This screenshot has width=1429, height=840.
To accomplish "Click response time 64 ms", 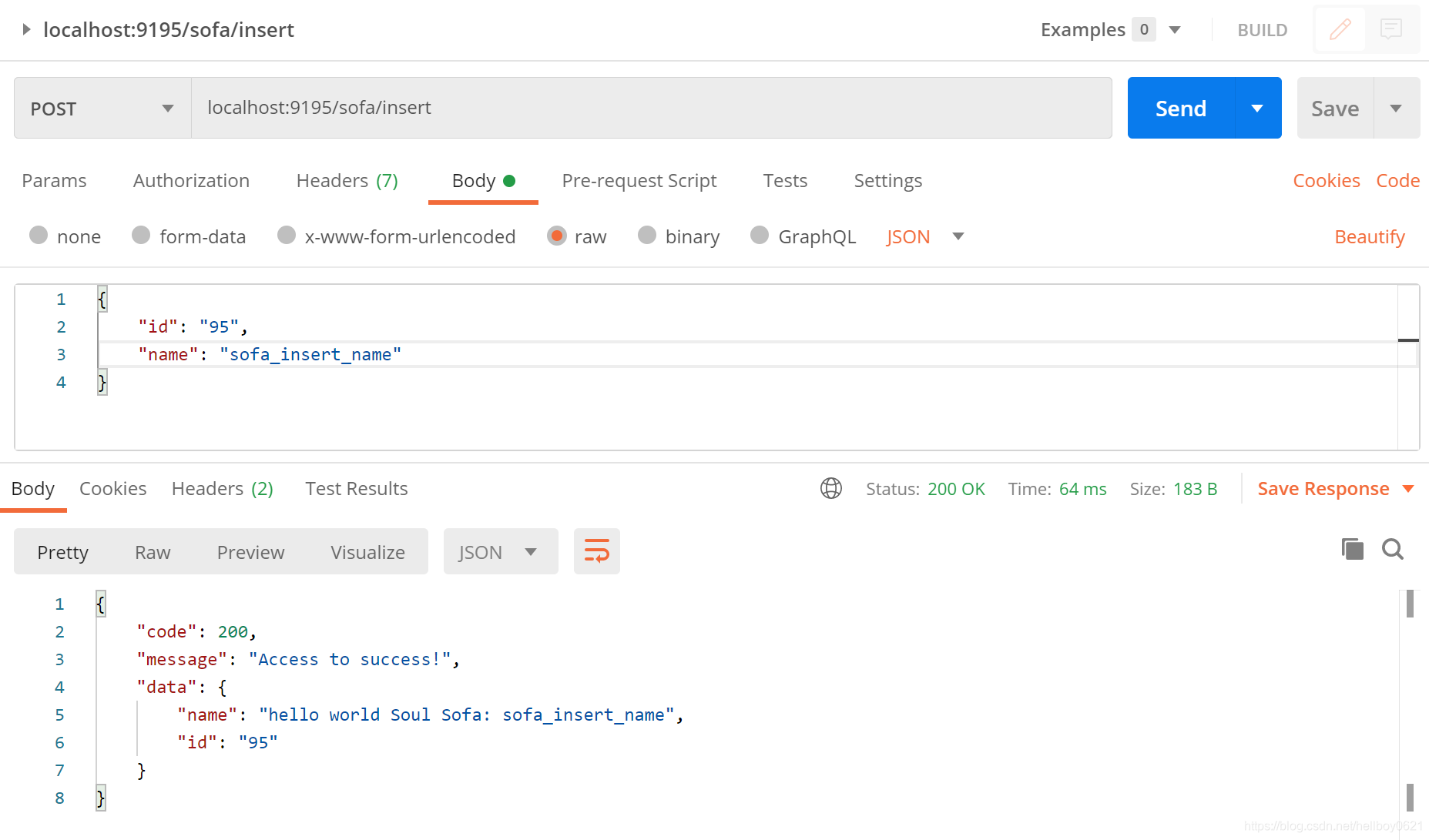I will [1082, 489].
